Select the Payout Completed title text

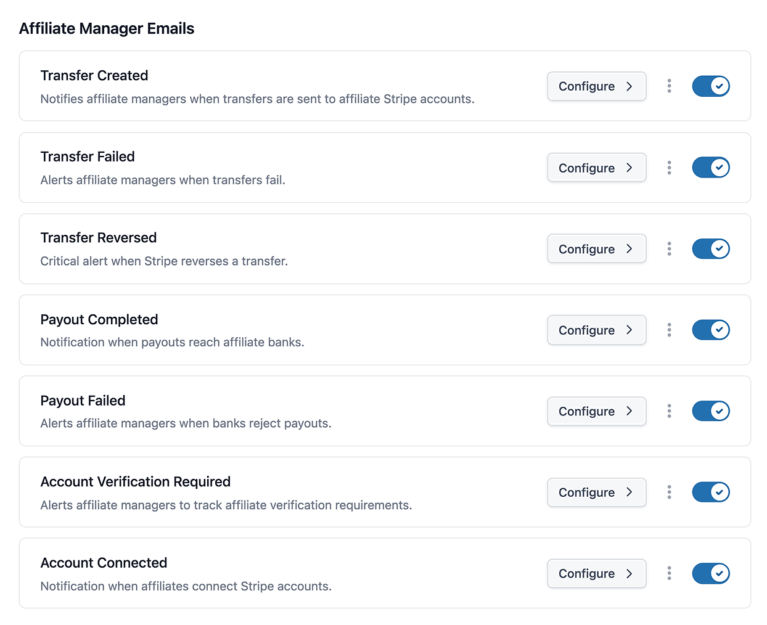(x=99, y=319)
